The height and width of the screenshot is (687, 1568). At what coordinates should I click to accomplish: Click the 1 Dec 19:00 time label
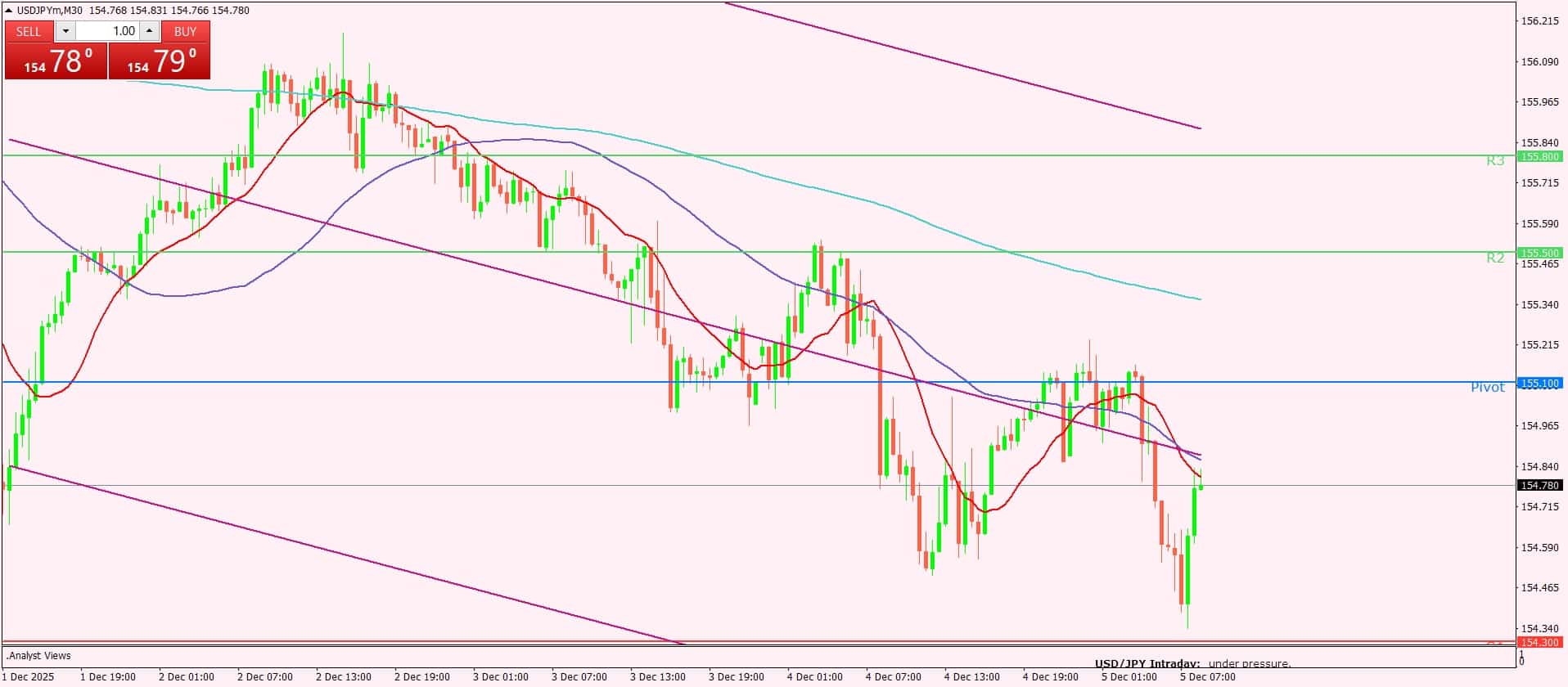pos(108,677)
